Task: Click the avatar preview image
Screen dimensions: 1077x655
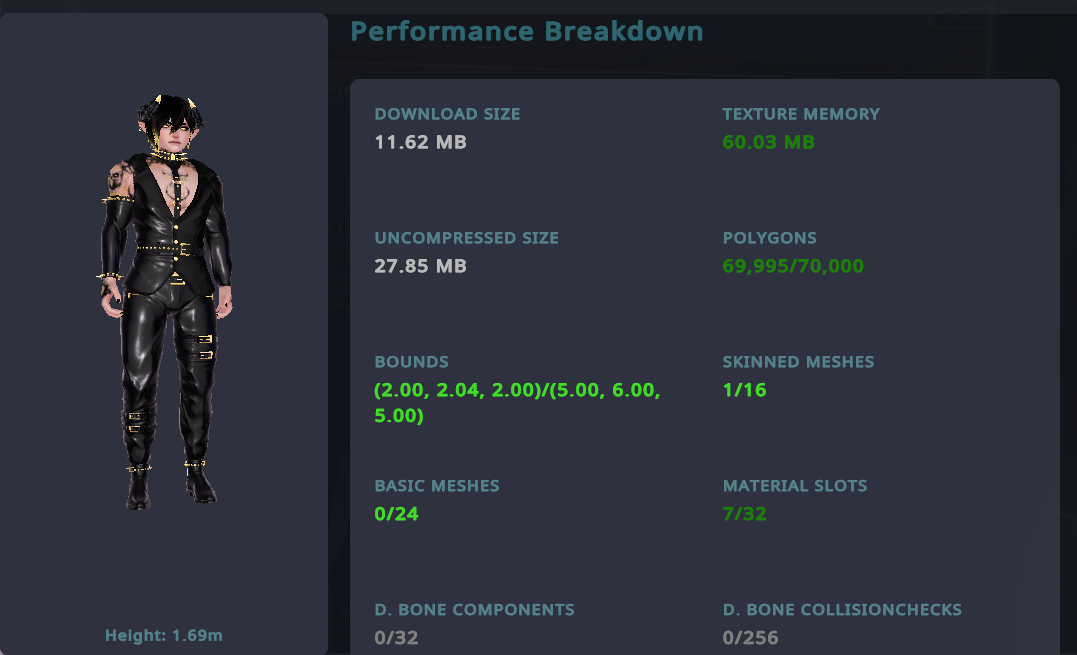Action: pos(166,300)
